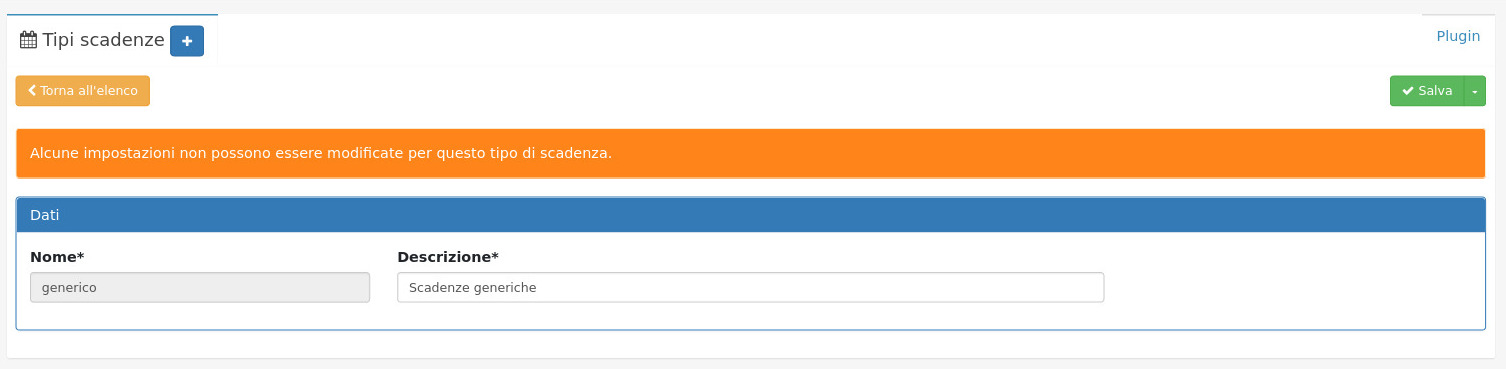Image resolution: width=1506 pixels, height=369 pixels.
Task: Click the left chevron in Torna all'elenco
Action: point(32,91)
